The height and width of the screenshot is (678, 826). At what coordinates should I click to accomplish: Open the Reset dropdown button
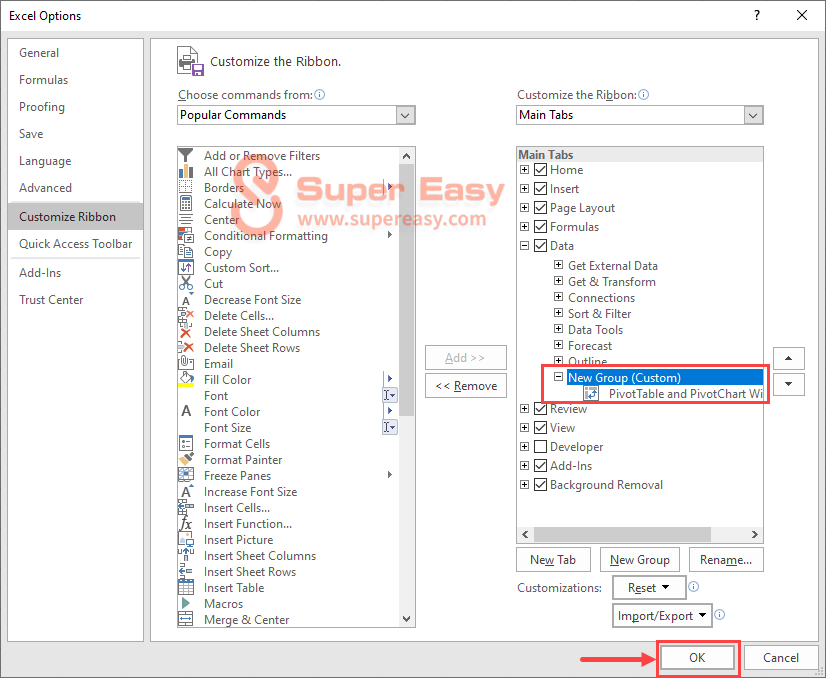click(x=649, y=587)
